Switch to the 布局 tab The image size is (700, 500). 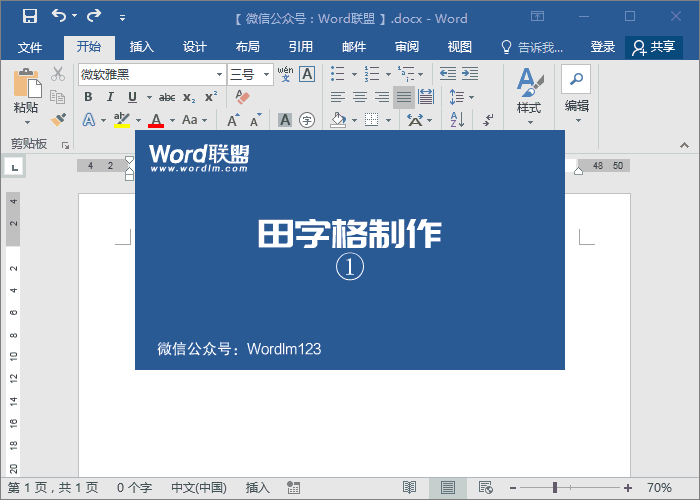click(x=247, y=46)
